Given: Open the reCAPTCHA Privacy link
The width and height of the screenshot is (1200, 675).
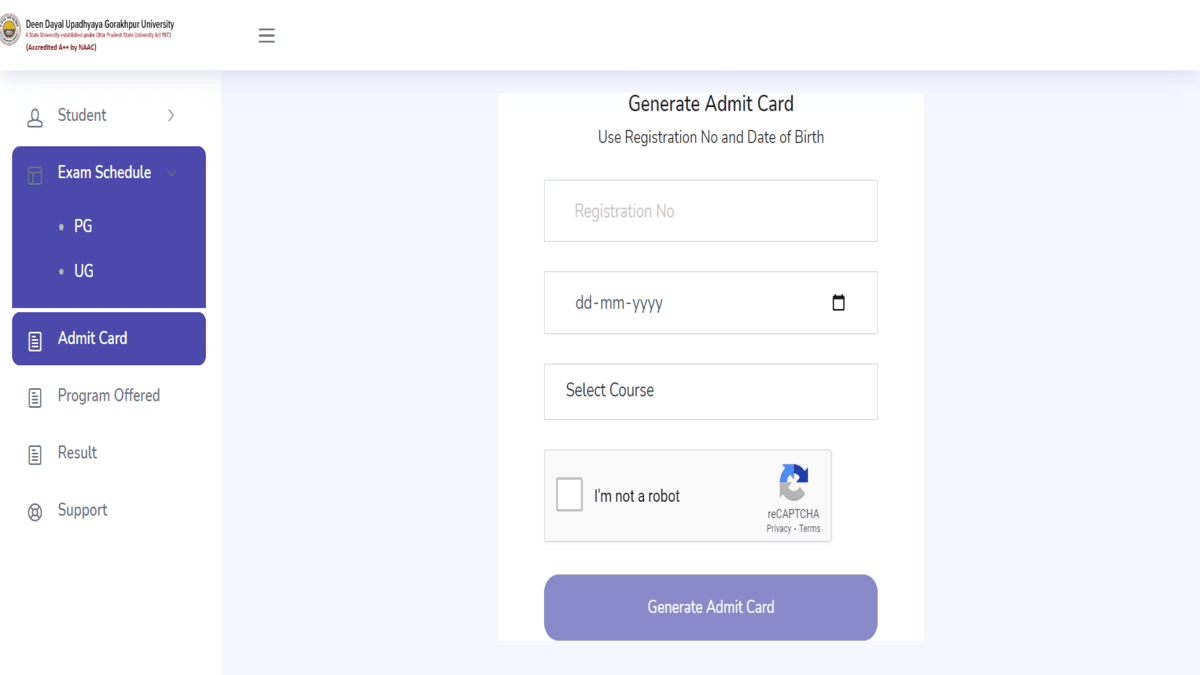Looking at the screenshot, I should coord(779,529).
